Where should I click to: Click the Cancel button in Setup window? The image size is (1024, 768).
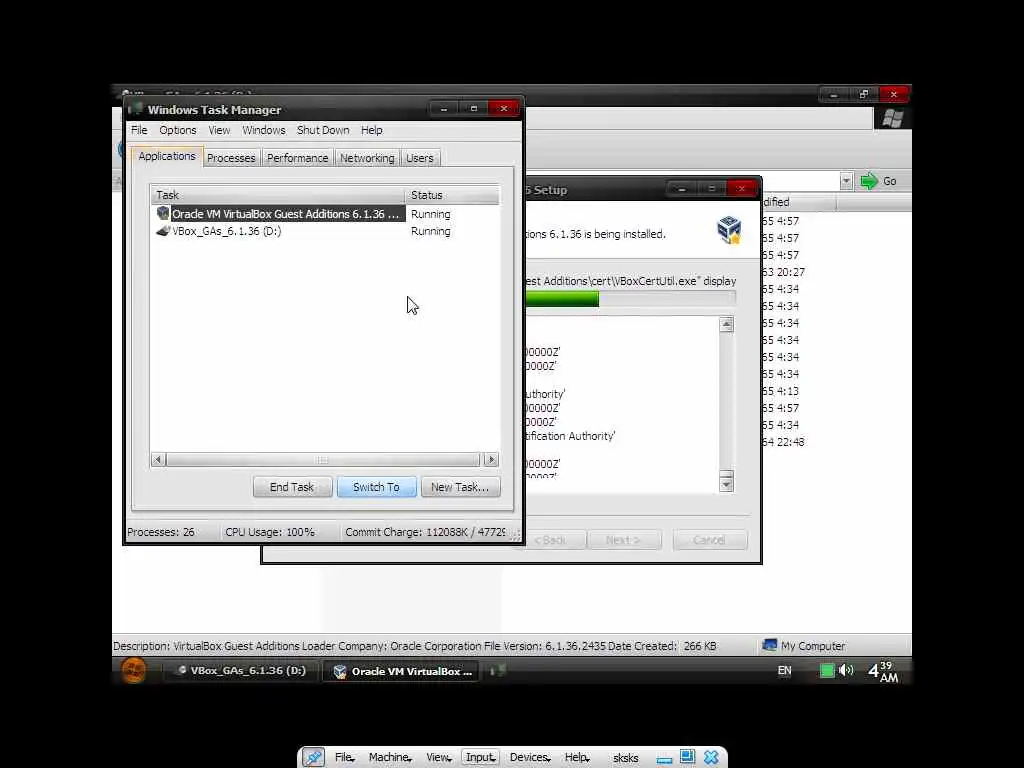click(710, 540)
